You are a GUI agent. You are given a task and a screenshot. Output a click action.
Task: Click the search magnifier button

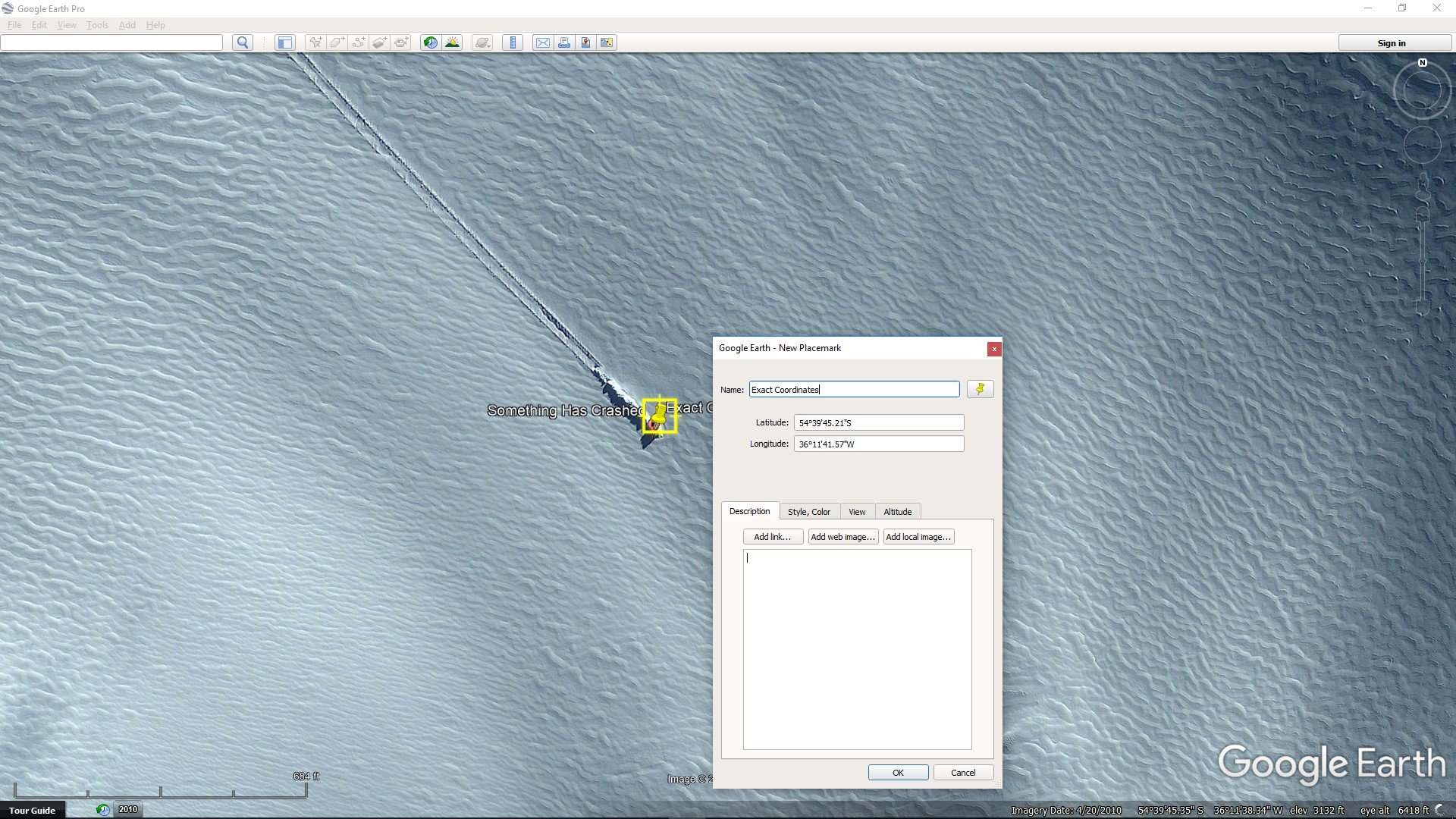[242, 42]
